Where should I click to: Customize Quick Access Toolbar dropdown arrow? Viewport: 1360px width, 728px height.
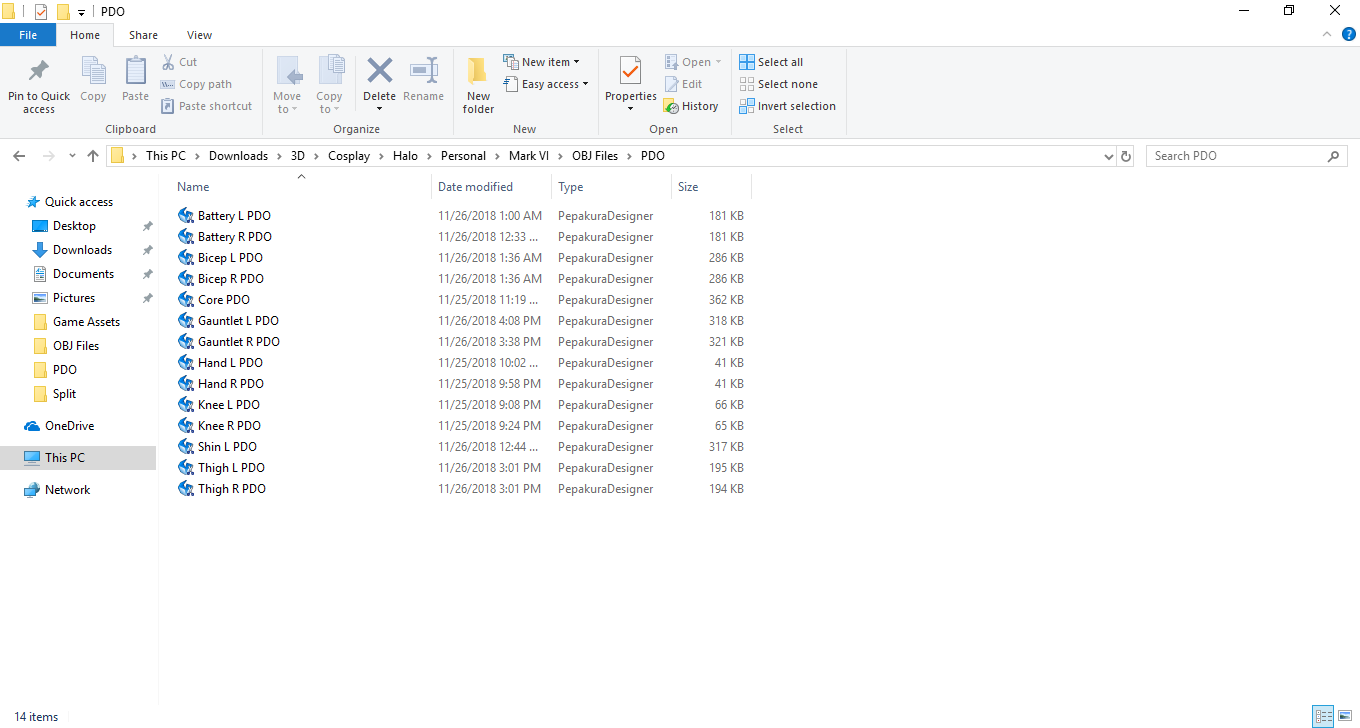point(81,12)
